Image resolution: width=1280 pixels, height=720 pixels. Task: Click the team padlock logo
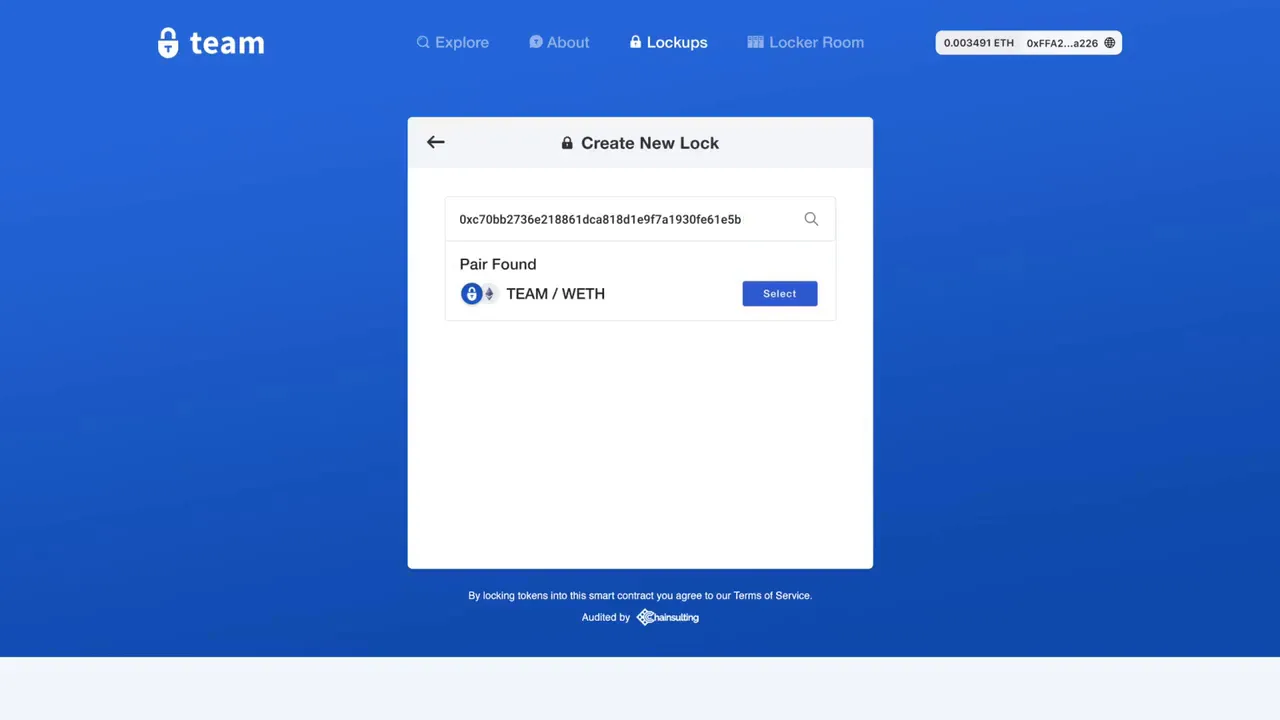210,43
